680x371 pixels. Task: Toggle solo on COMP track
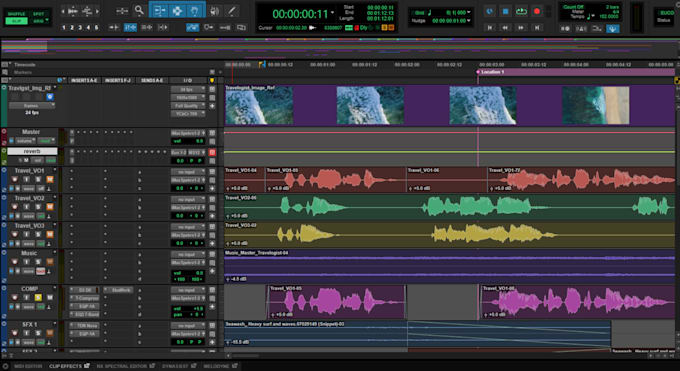coord(38,298)
